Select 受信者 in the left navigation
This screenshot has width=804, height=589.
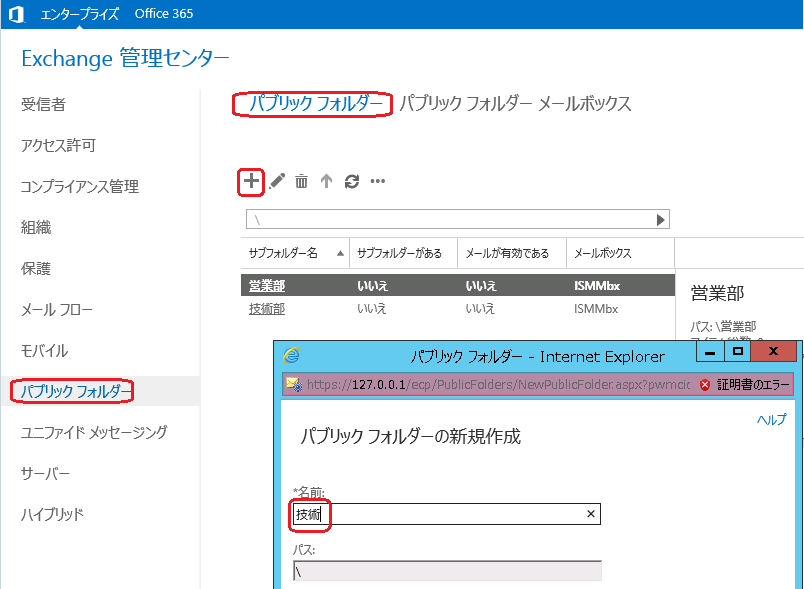click(44, 104)
